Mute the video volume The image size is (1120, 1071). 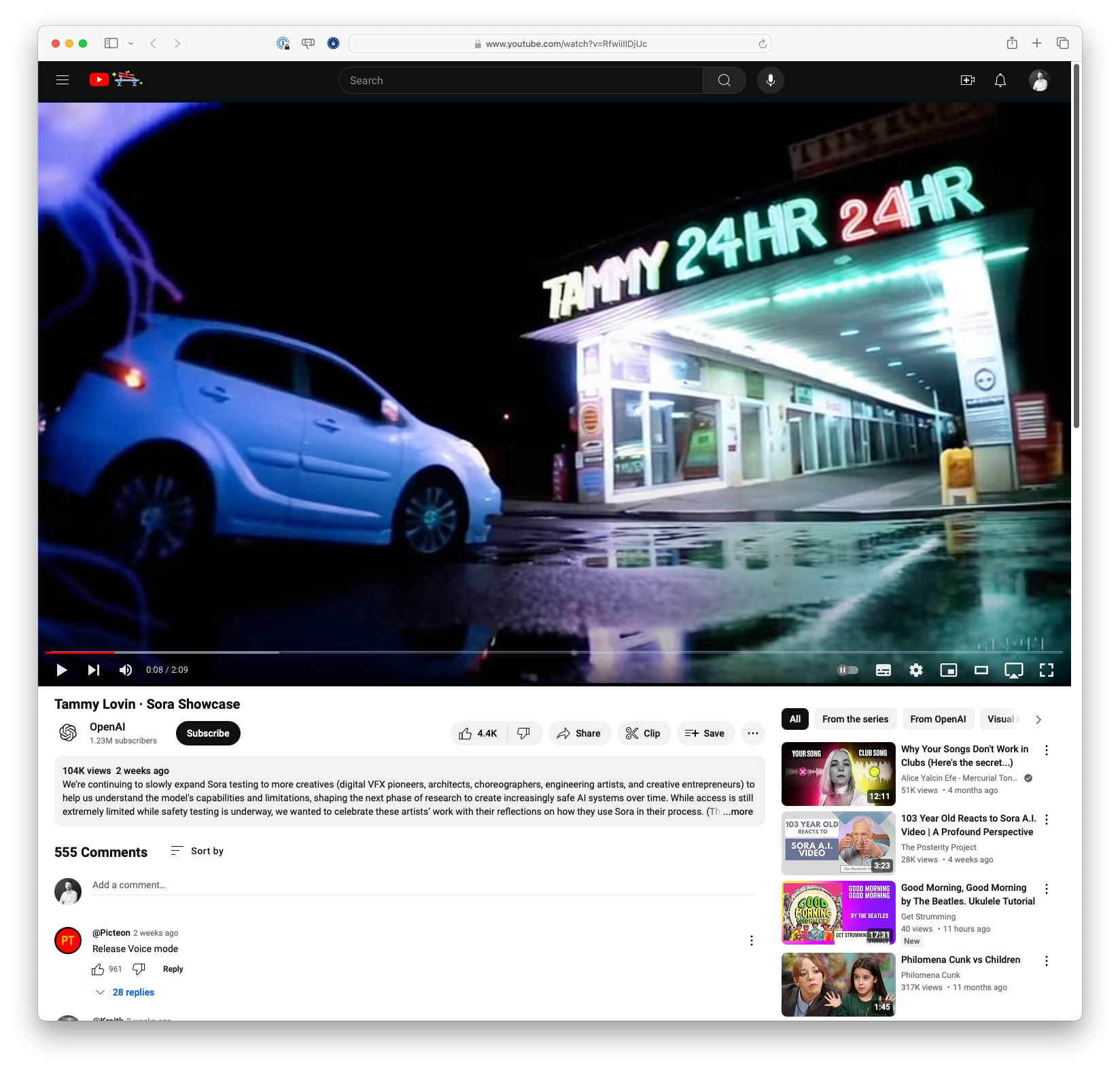click(x=126, y=670)
